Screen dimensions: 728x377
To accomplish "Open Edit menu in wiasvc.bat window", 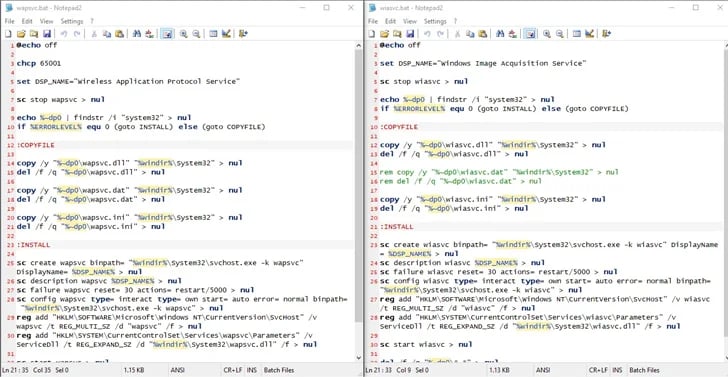I will pyautogui.click(x=390, y=21).
